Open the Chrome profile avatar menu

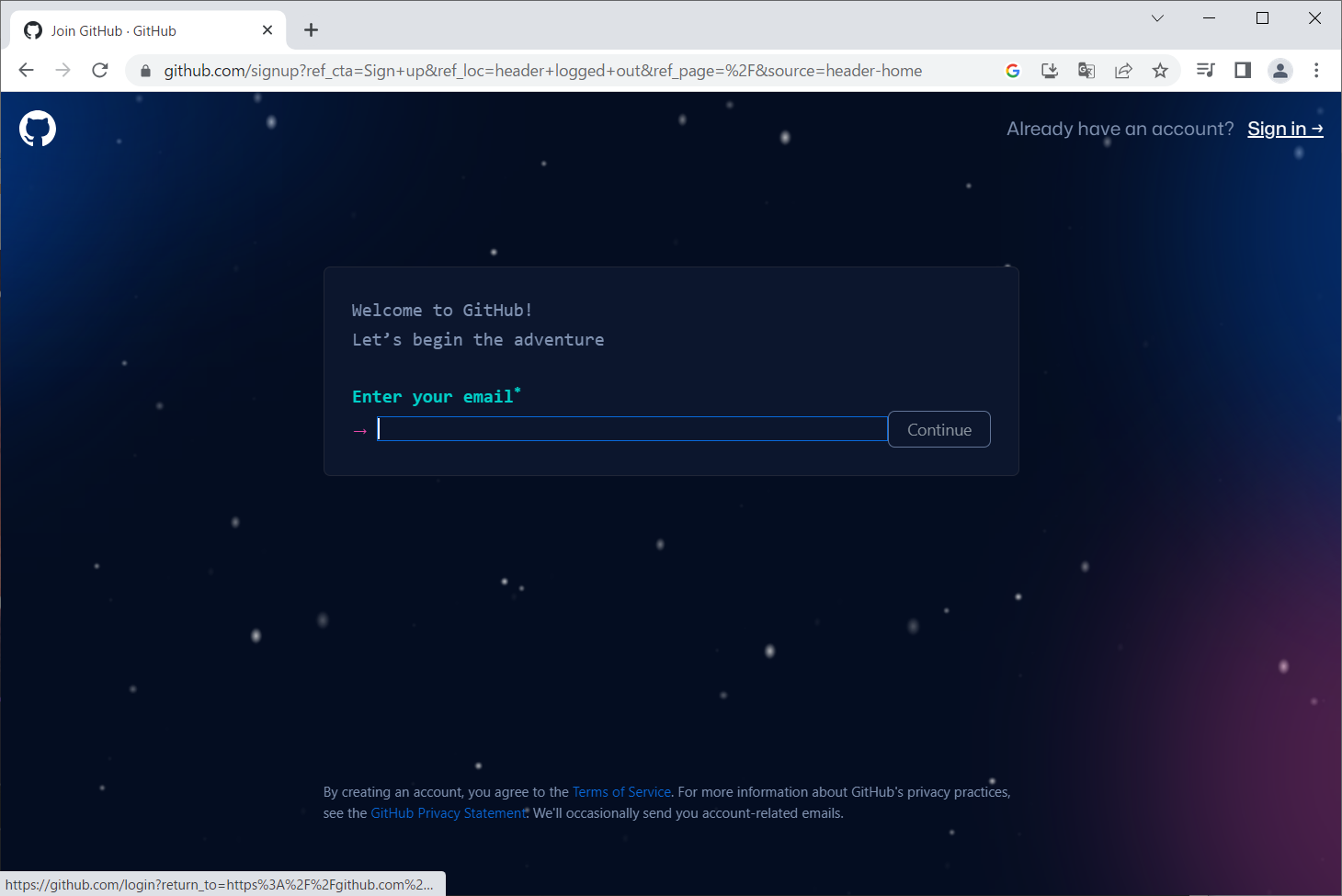1279,71
